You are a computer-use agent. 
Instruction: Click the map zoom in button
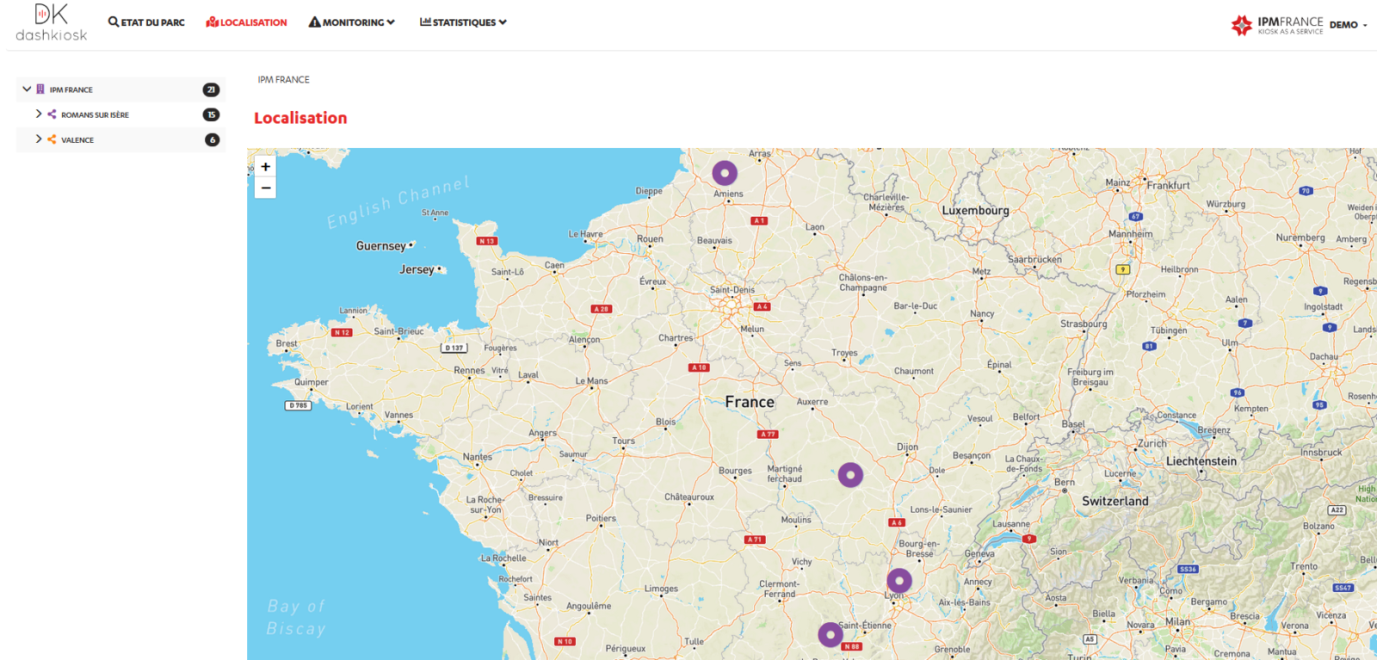pos(264,166)
